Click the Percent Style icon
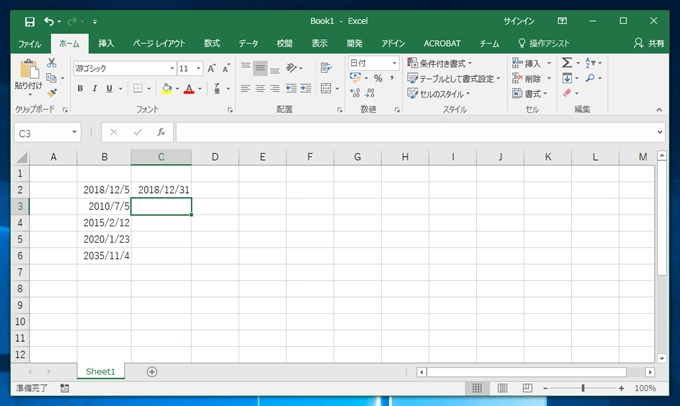The height and width of the screenshot is (406, 680). coord(378,79)
